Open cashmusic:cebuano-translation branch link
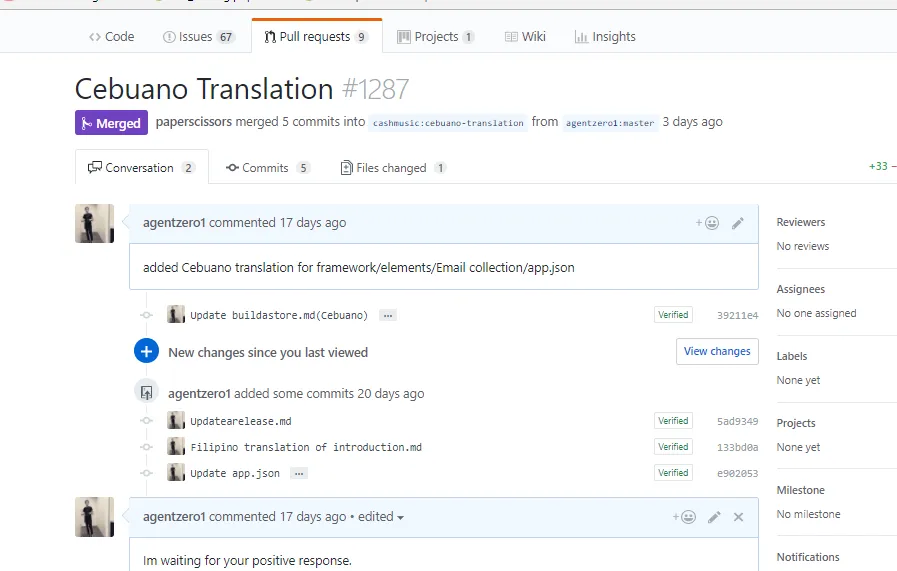The height and width of the screenshot is (571, 897). tap(448, 122)
